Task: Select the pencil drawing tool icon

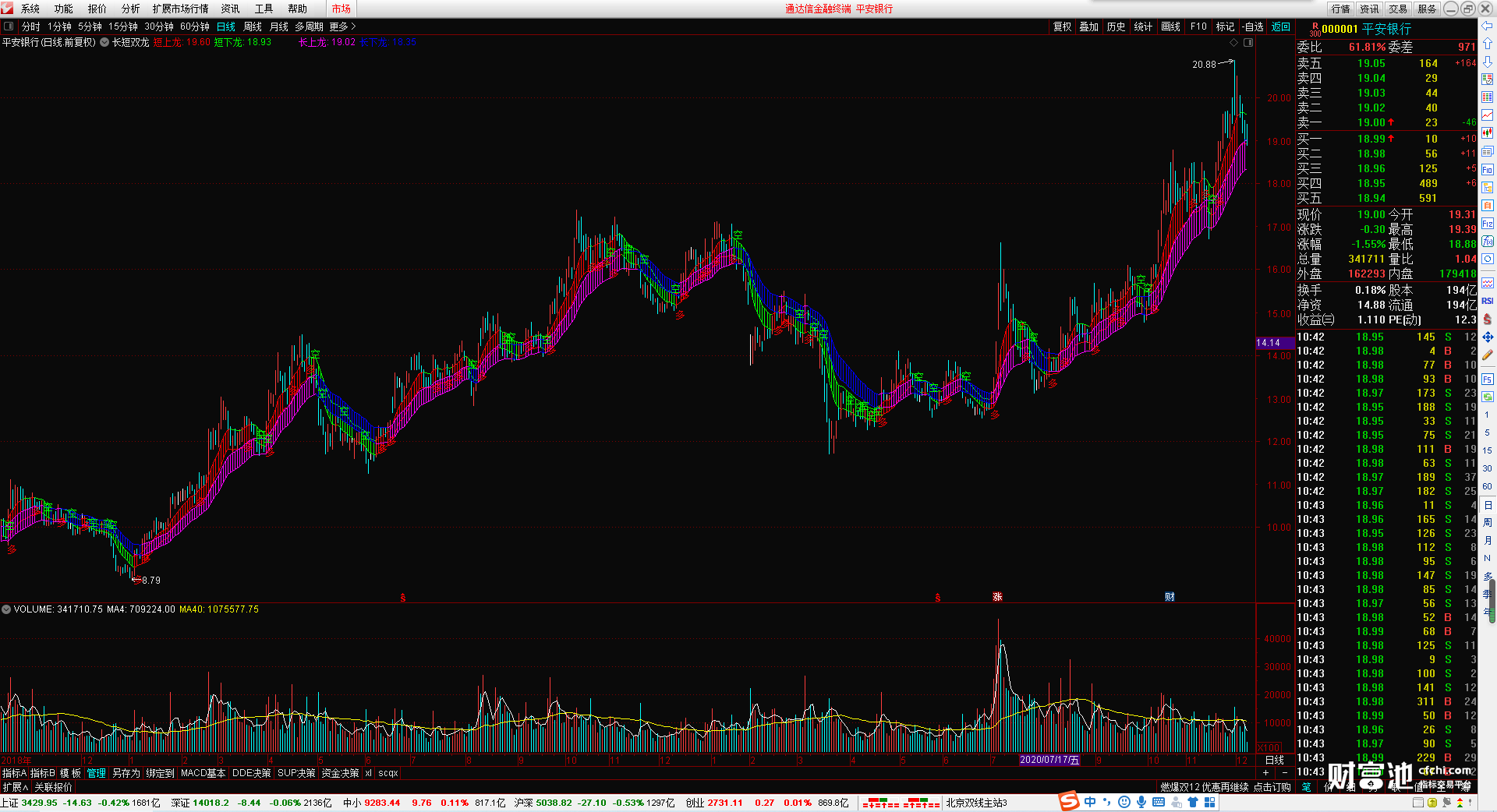Action: coord(1487,355)
